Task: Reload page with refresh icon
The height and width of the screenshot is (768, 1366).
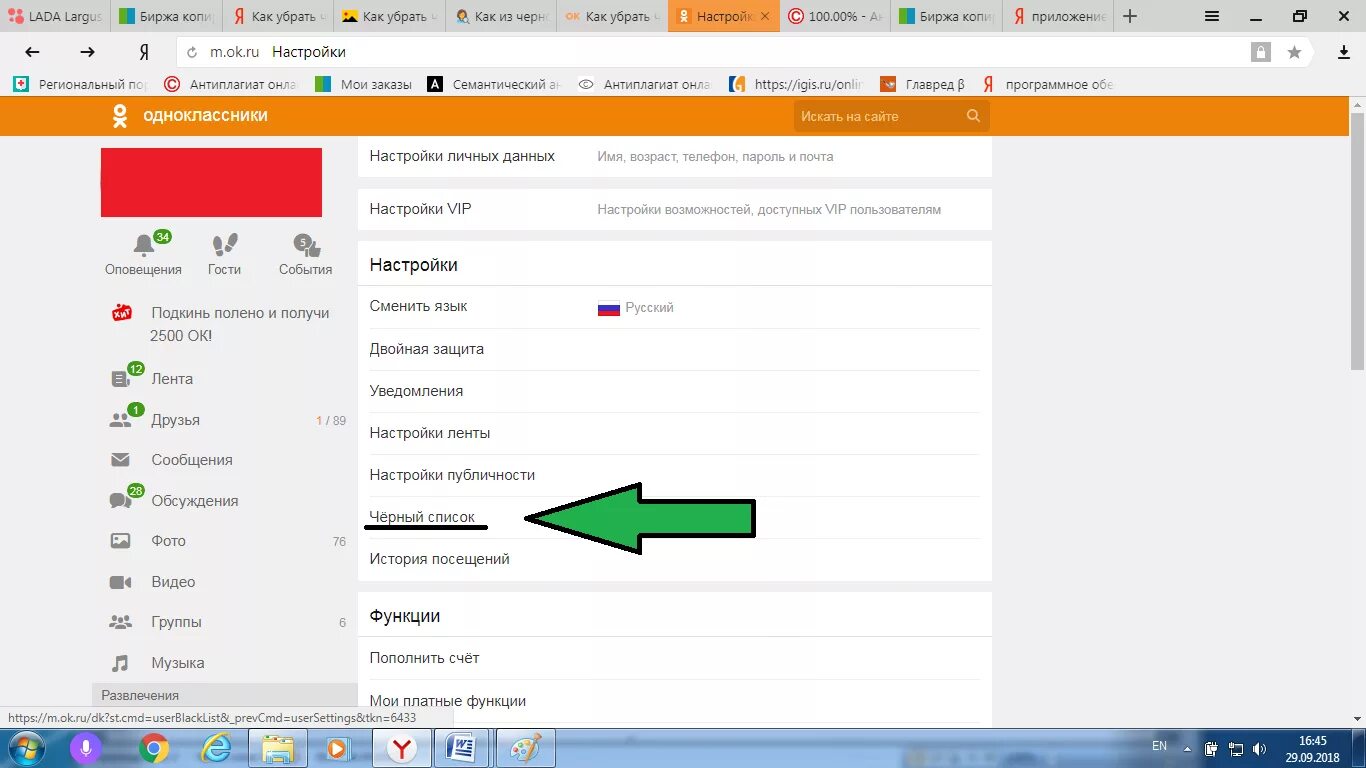Action: tap(192, 52)
